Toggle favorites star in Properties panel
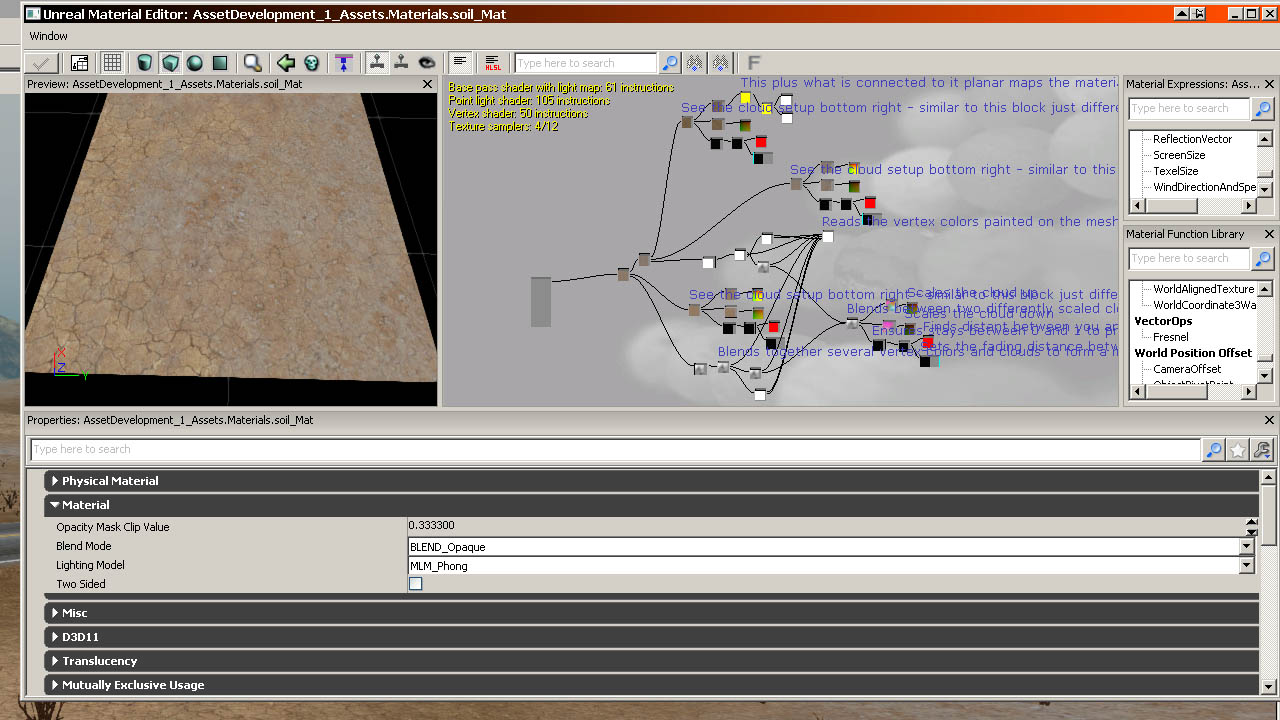 pyautogui.click(x=1238, y=450)
